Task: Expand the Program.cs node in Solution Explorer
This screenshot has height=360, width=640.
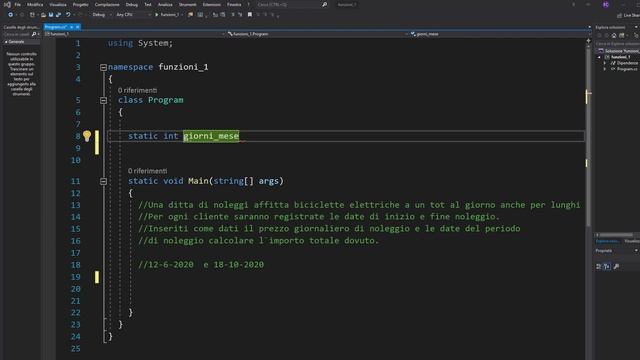Action: pyautogui.click(x=605, y=69)
